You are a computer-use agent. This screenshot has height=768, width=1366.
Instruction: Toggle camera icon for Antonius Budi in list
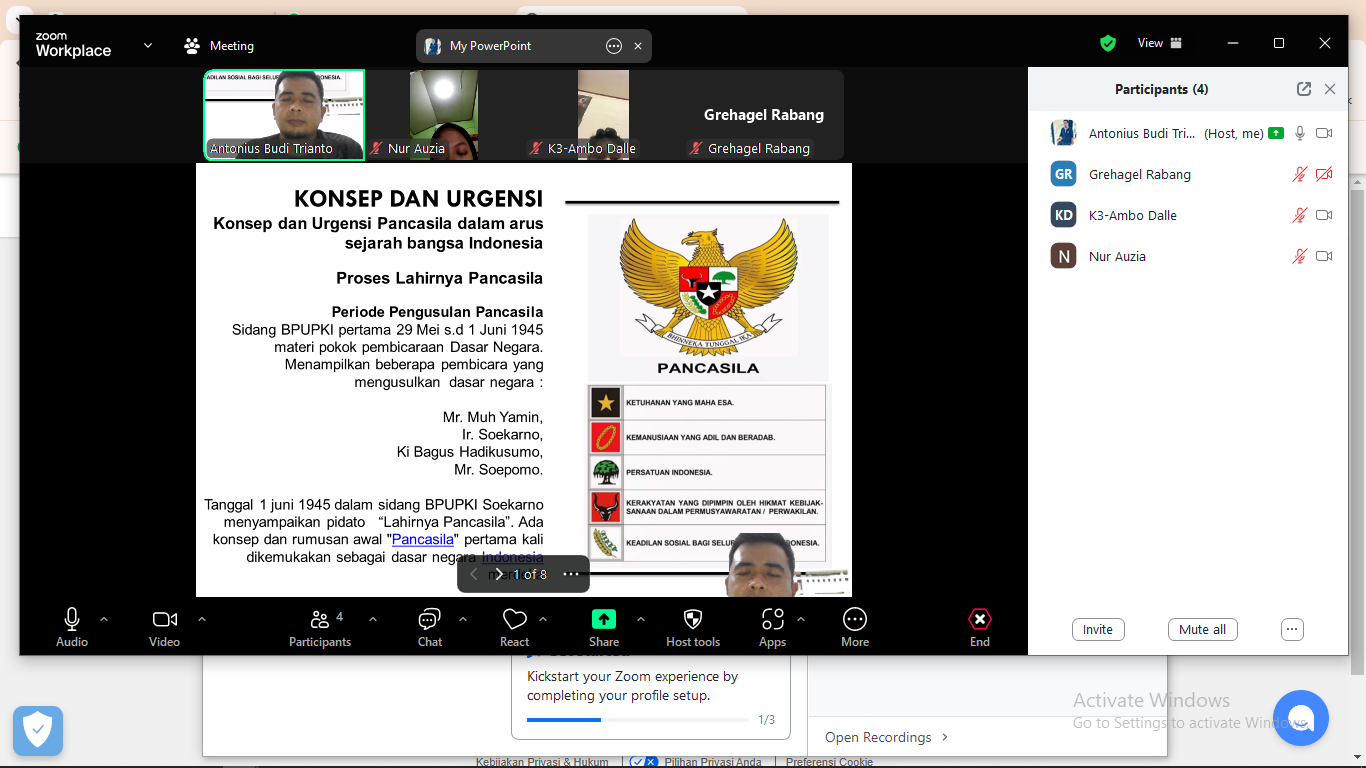[x=1324, y=133]
